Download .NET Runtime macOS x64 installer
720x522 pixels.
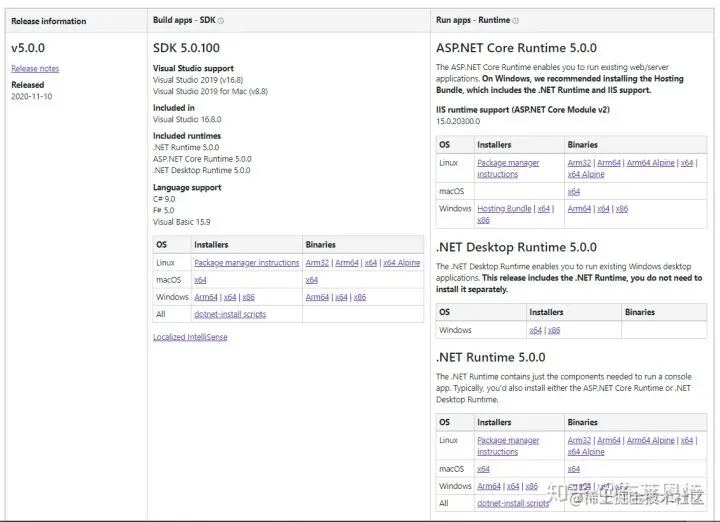(x=484, y=469)
